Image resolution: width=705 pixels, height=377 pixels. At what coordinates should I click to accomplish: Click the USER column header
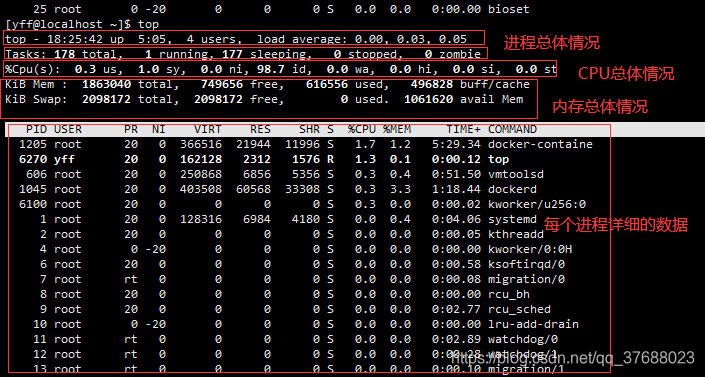point(68,130)
